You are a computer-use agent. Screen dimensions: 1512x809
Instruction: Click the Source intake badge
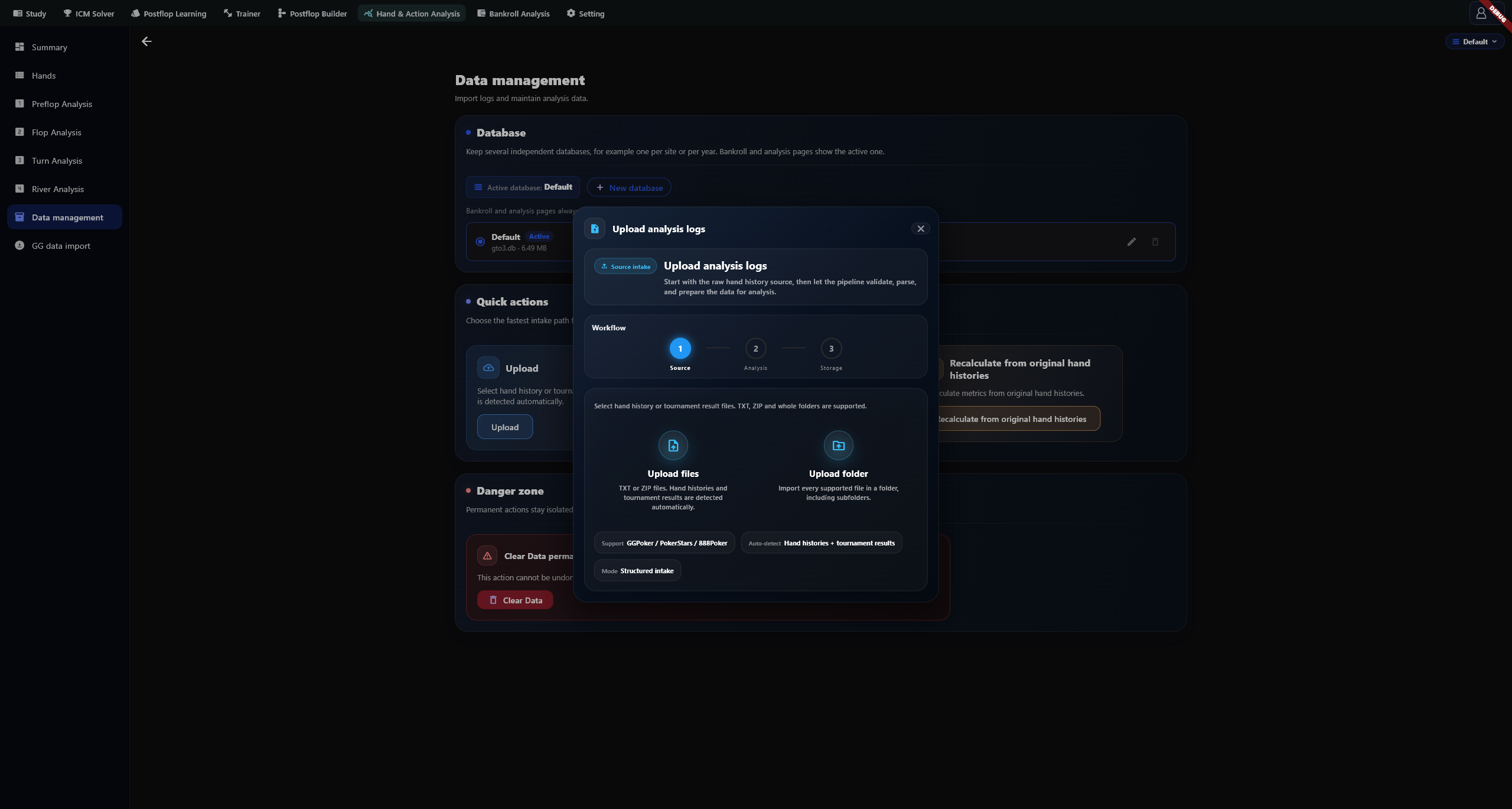coord(625,267)
